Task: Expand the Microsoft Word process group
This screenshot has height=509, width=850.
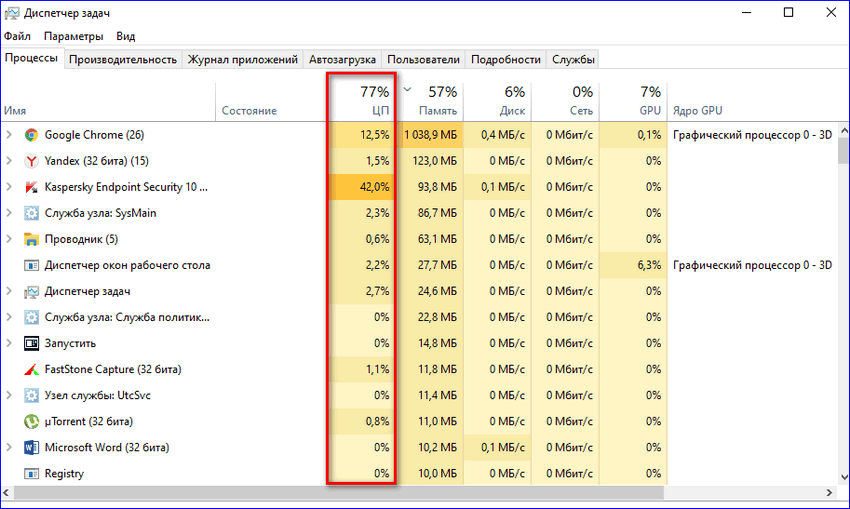Action: (x=9, y=447)
